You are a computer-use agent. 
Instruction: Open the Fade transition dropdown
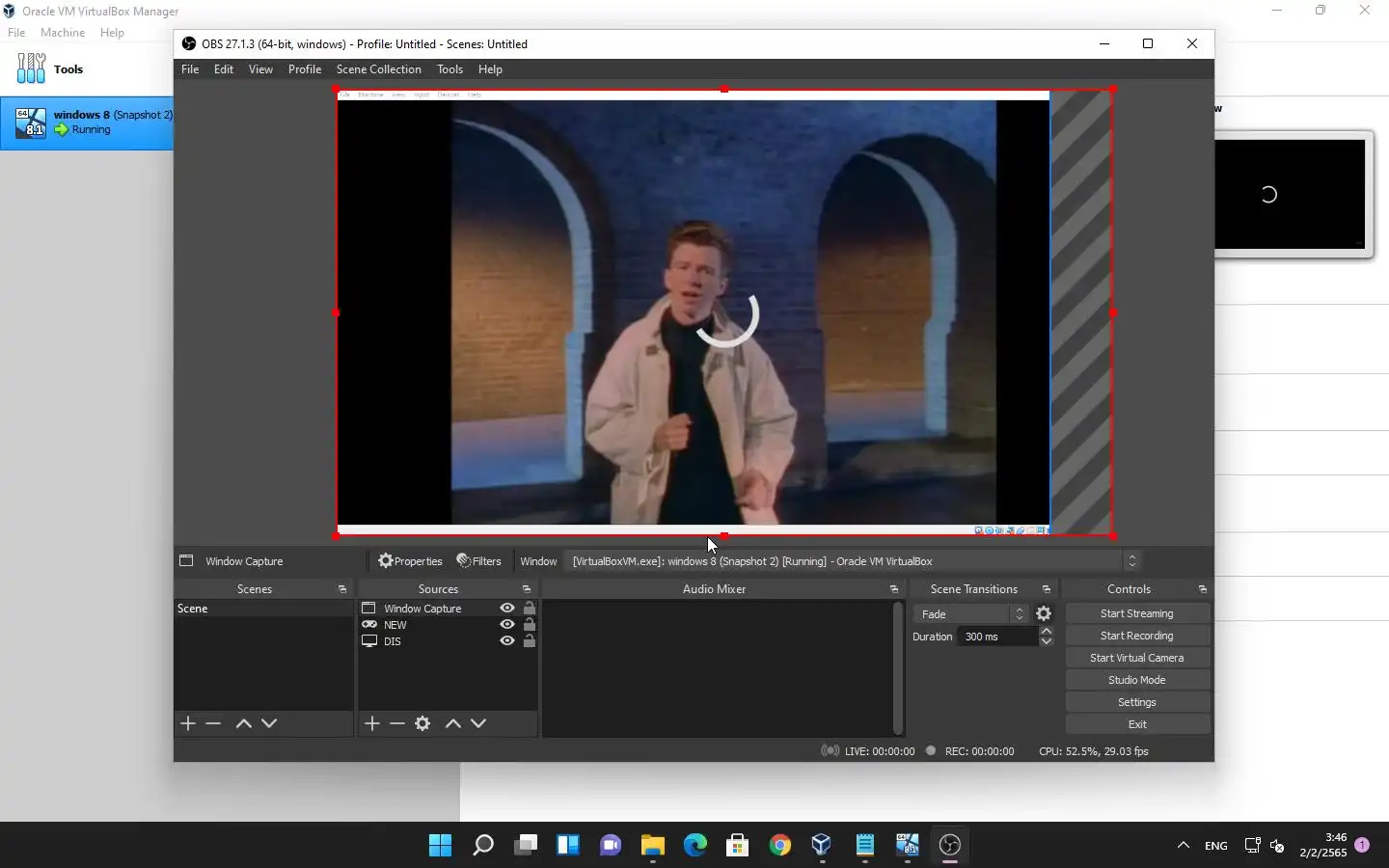coord(971,614)
